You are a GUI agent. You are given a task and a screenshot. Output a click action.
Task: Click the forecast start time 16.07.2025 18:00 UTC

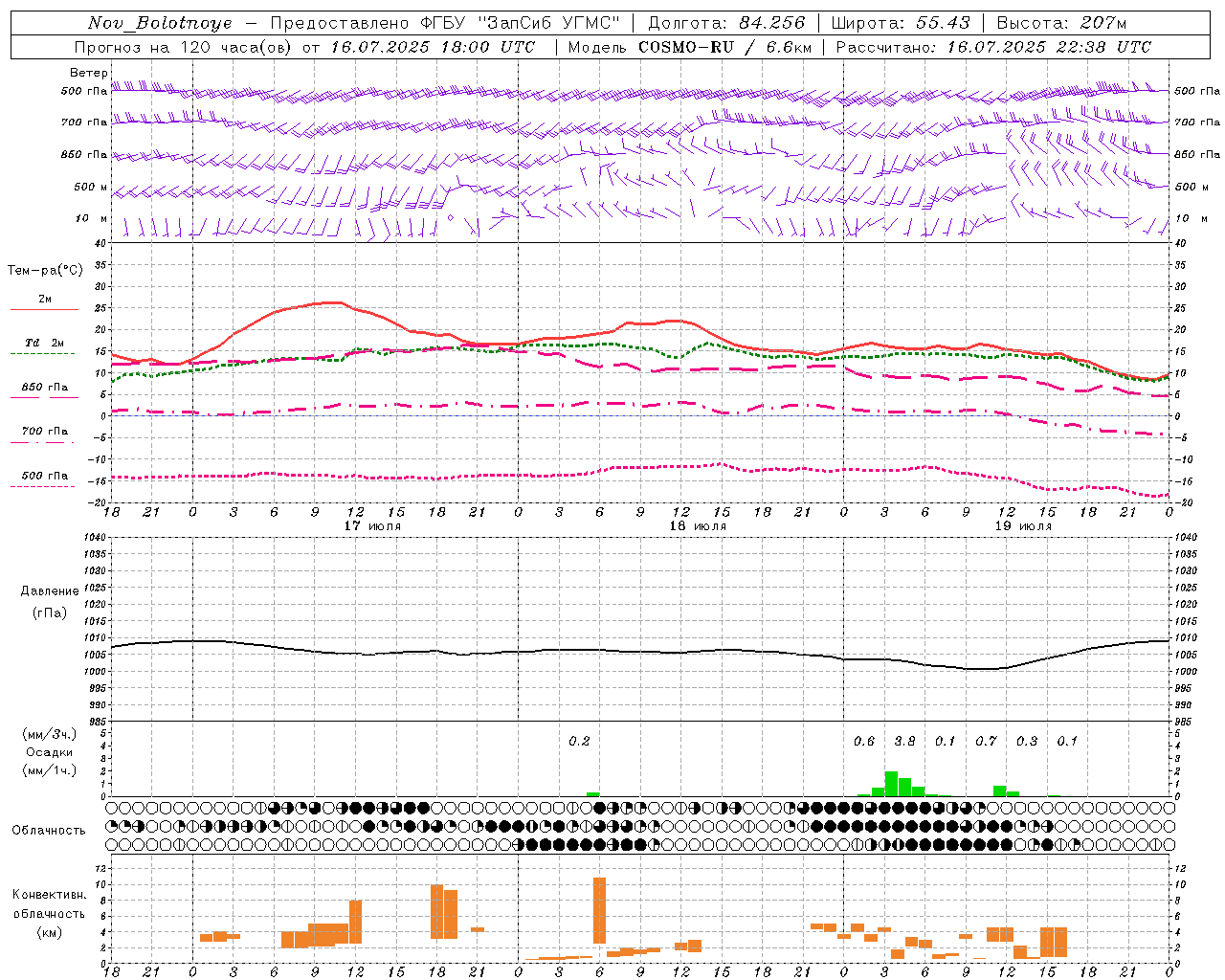point(433,47)
